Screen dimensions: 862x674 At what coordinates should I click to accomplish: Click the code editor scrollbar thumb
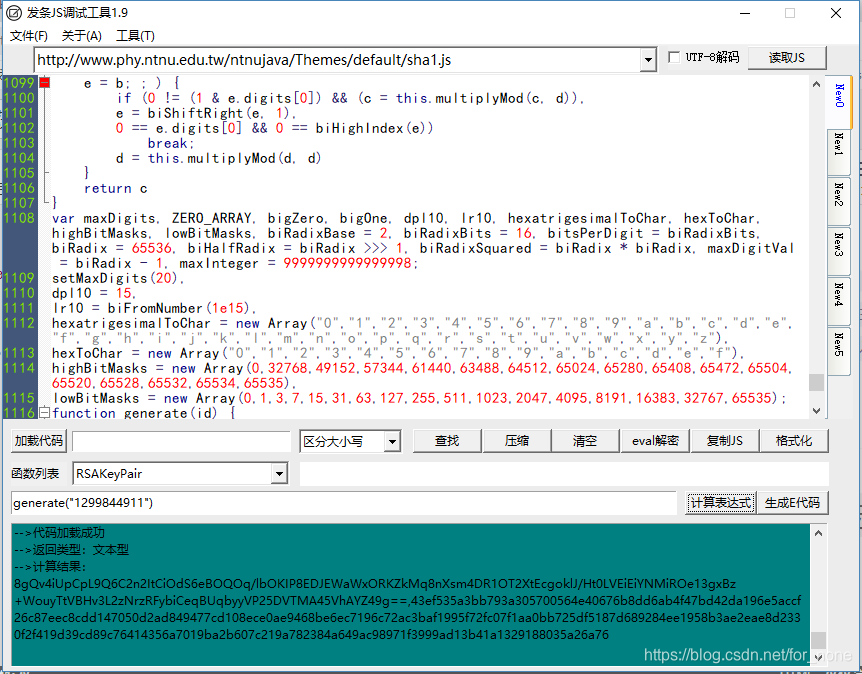click(x=816, y=382)
